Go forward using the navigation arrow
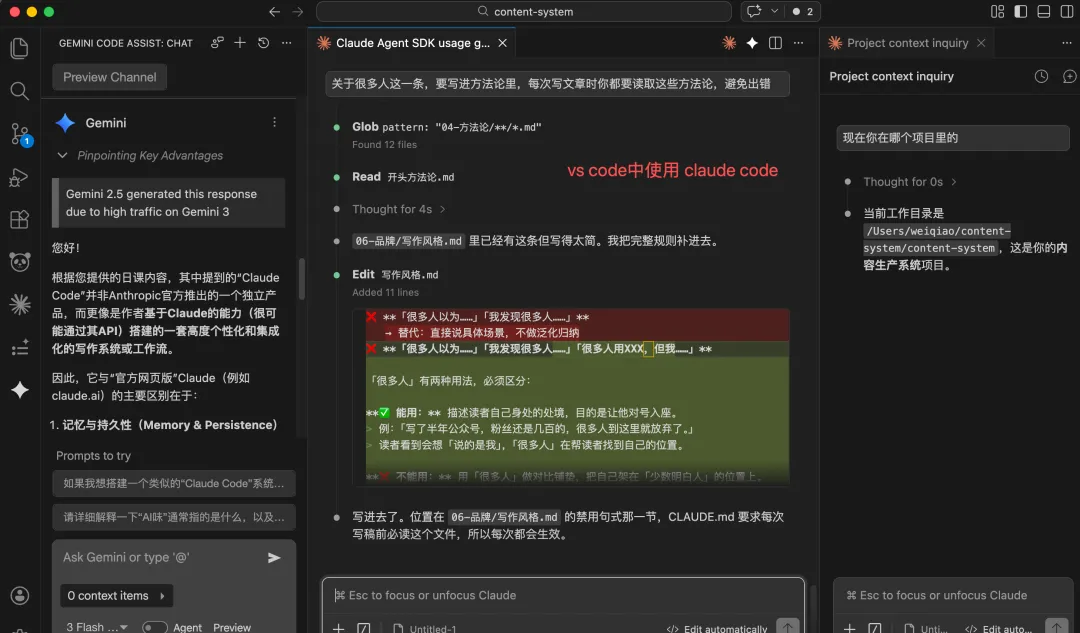 point(298,12)
